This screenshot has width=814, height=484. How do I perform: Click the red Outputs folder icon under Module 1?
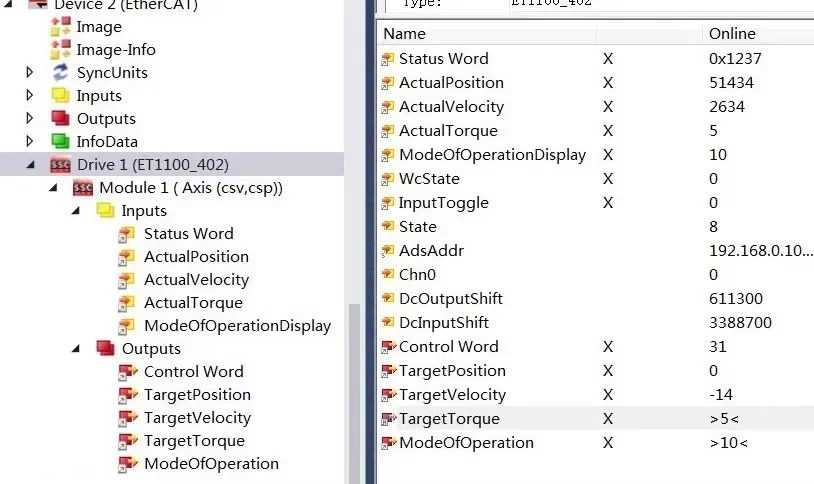tap(105, 348)
